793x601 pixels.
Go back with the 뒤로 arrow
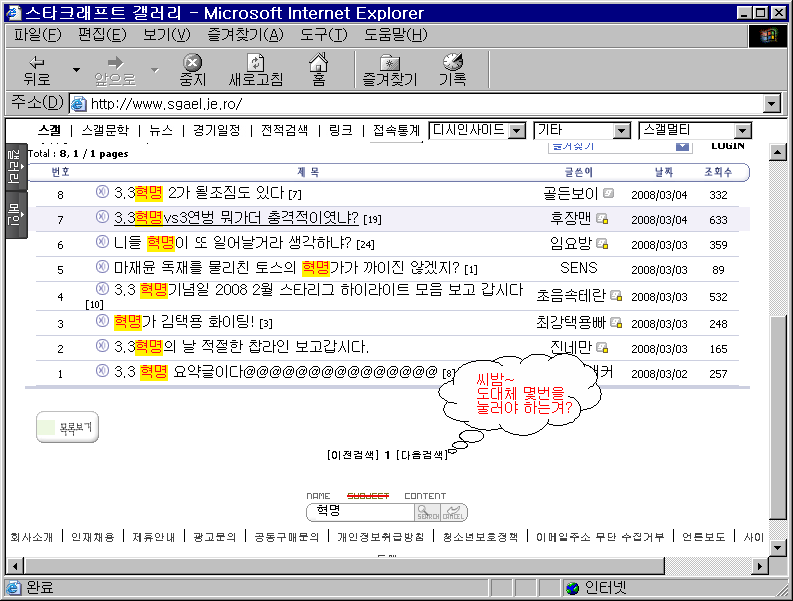37,70
